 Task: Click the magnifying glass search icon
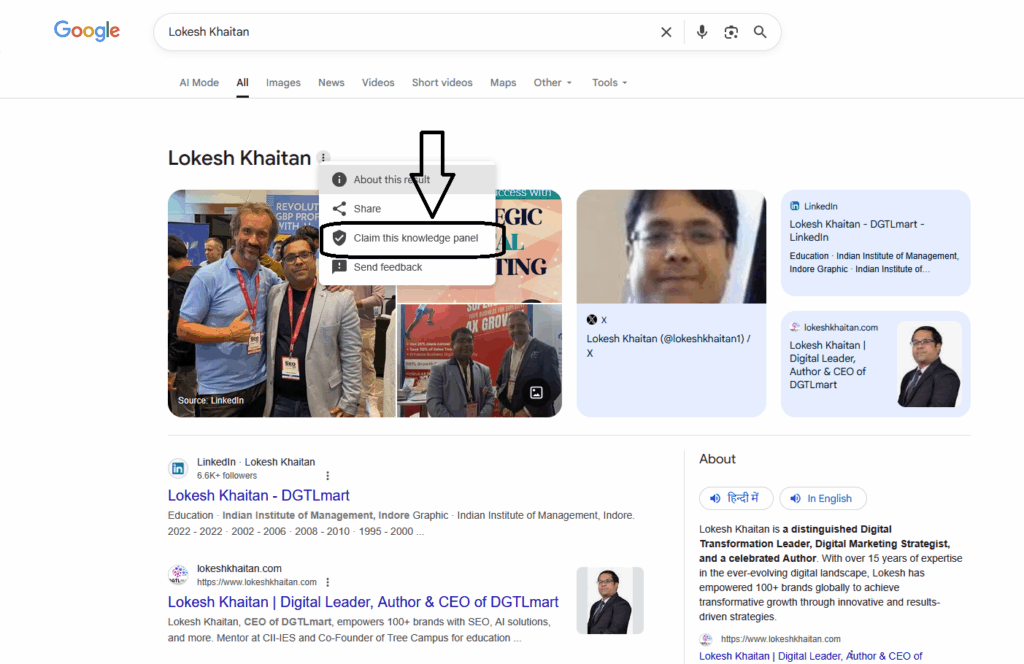(x=760, y=32)
